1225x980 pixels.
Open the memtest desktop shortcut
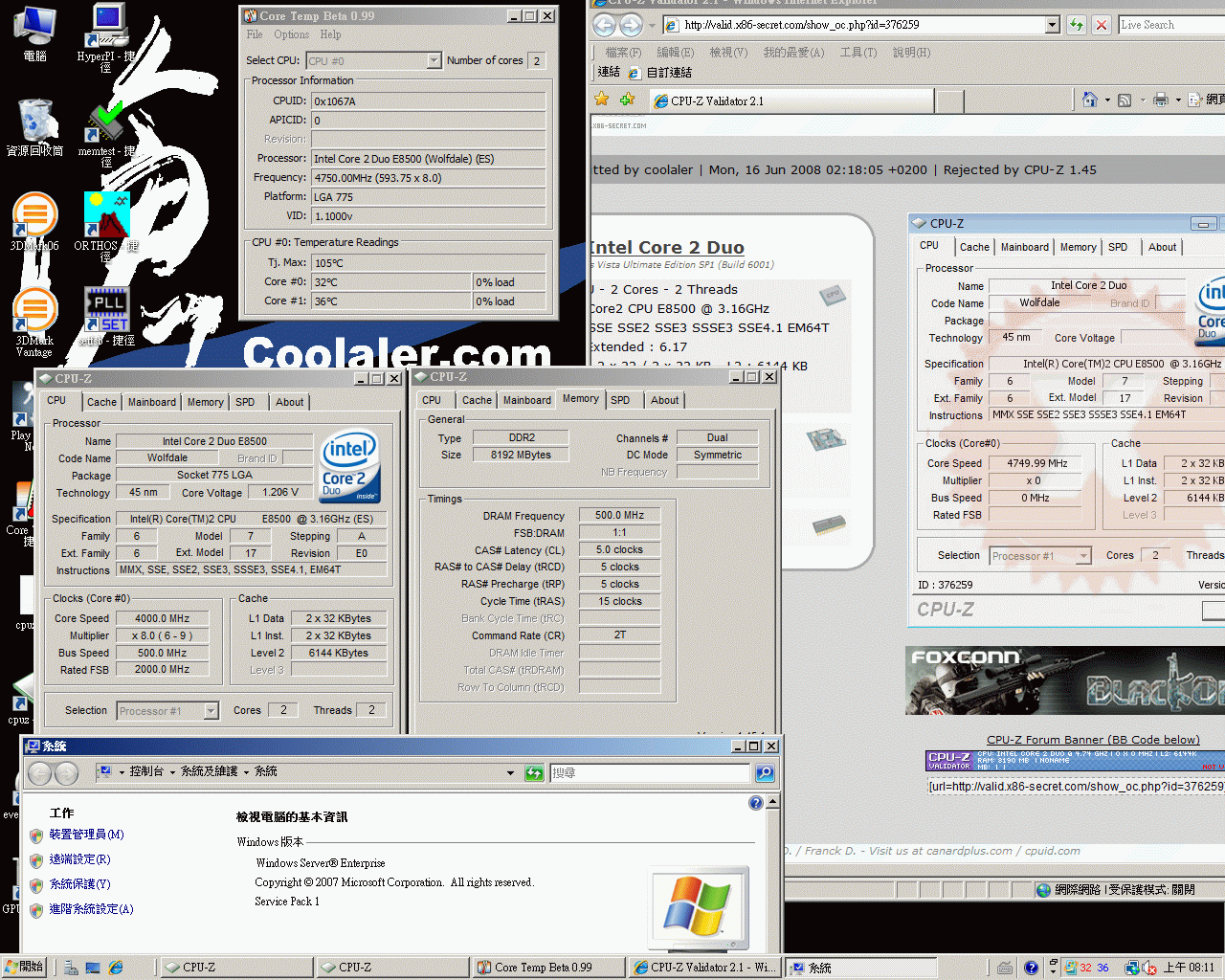tap(106, 133)
